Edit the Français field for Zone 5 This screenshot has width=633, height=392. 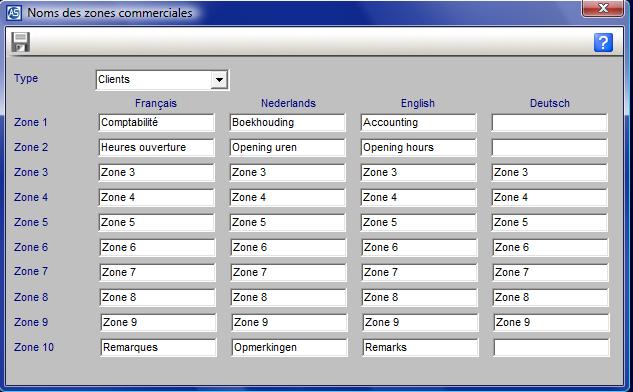click(156, 222)
